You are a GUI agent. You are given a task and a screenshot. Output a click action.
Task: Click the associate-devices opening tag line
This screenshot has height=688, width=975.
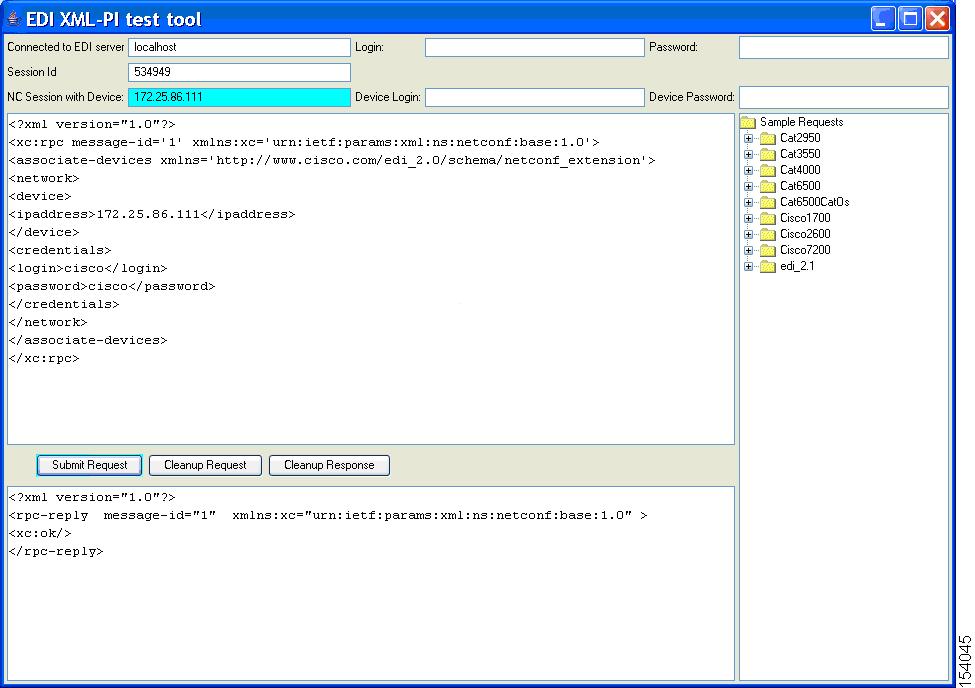332,160
